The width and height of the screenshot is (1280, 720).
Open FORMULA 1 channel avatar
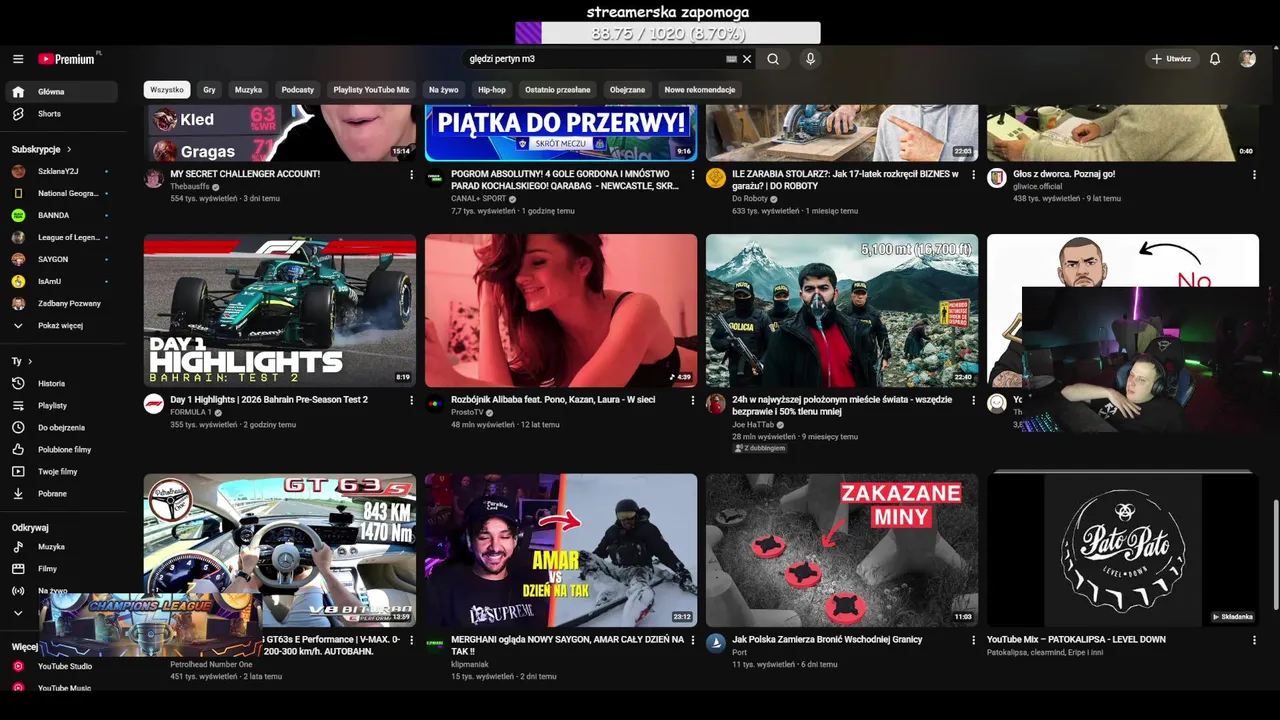click(x=154, y=403)
